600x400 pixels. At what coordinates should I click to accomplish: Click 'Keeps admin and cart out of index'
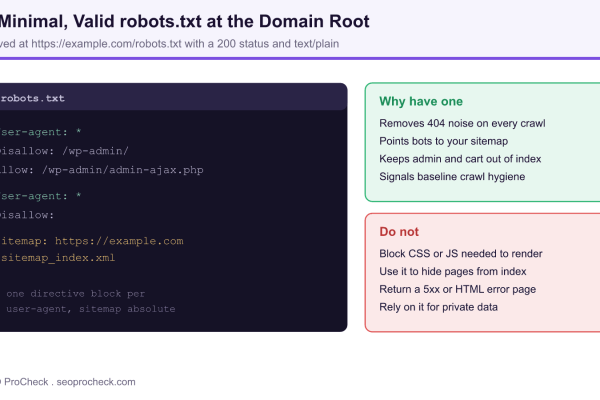pos(460,159)
